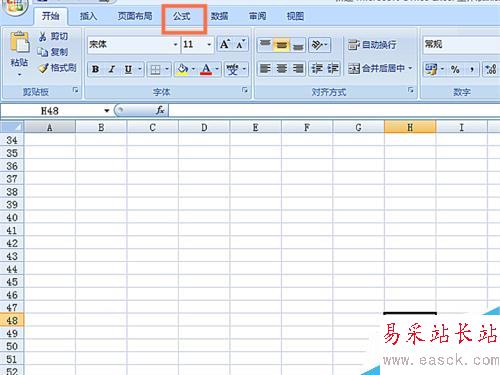This screenshot has height=375, width=500.
Task: Select column D header
Action: (204, 127)
